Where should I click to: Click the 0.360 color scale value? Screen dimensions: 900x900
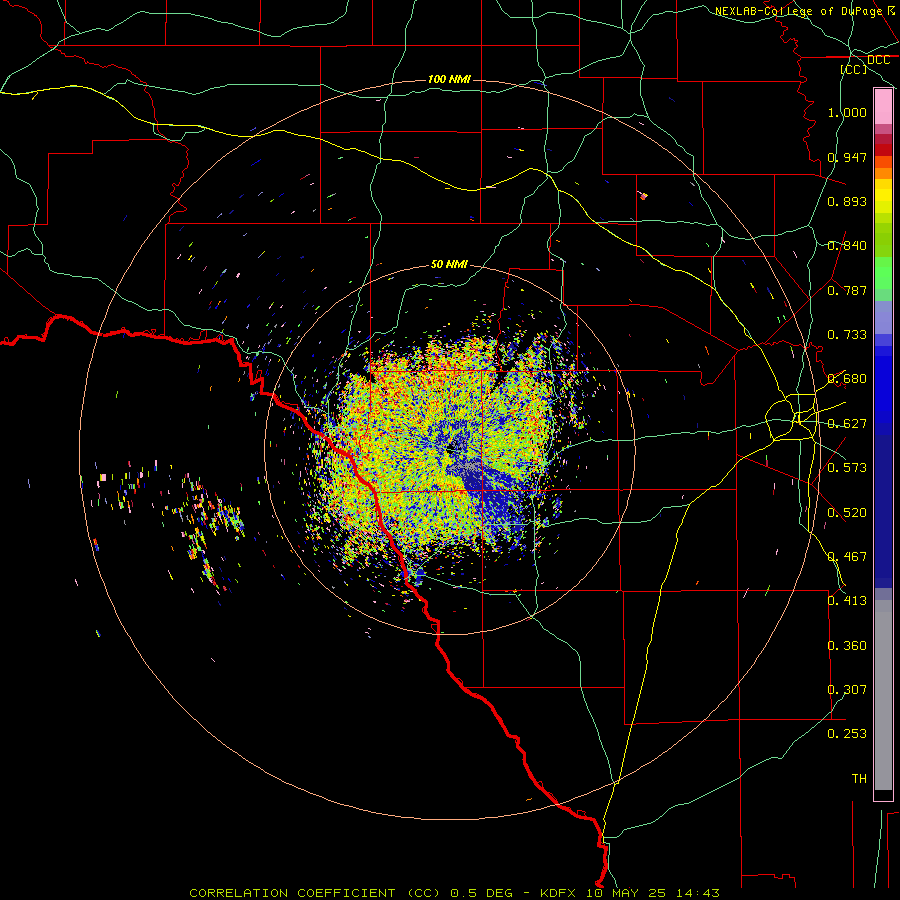tap(847, 646)
